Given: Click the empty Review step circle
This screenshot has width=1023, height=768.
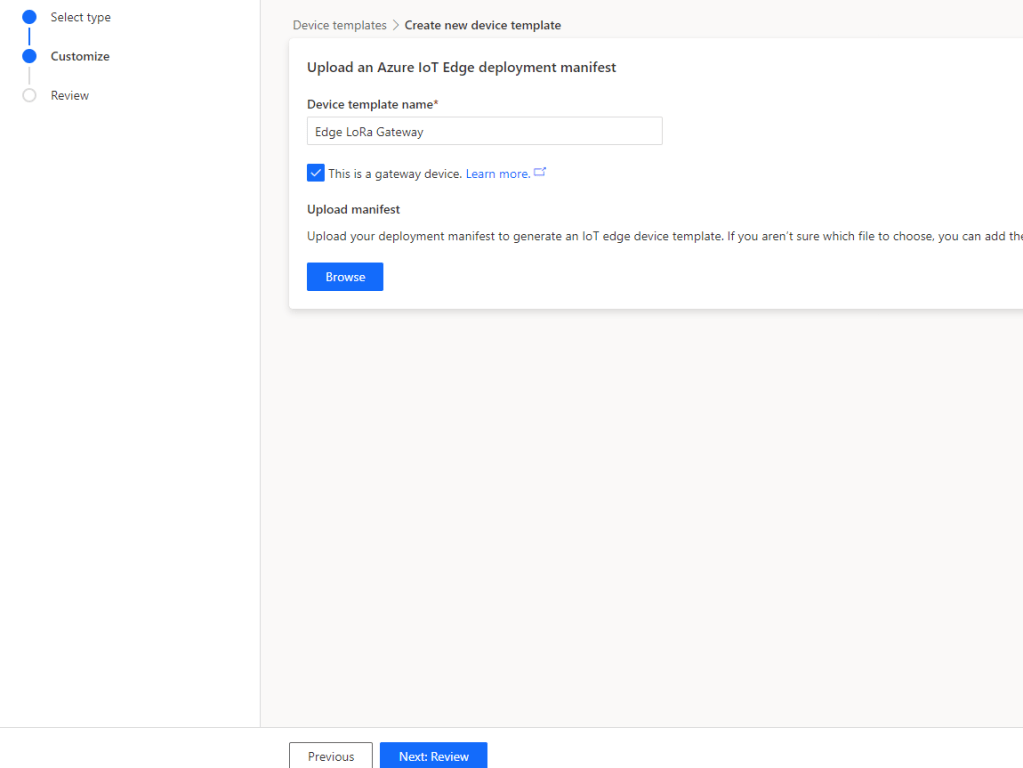Looking at the screenshot, I should (x=29, y=95).
